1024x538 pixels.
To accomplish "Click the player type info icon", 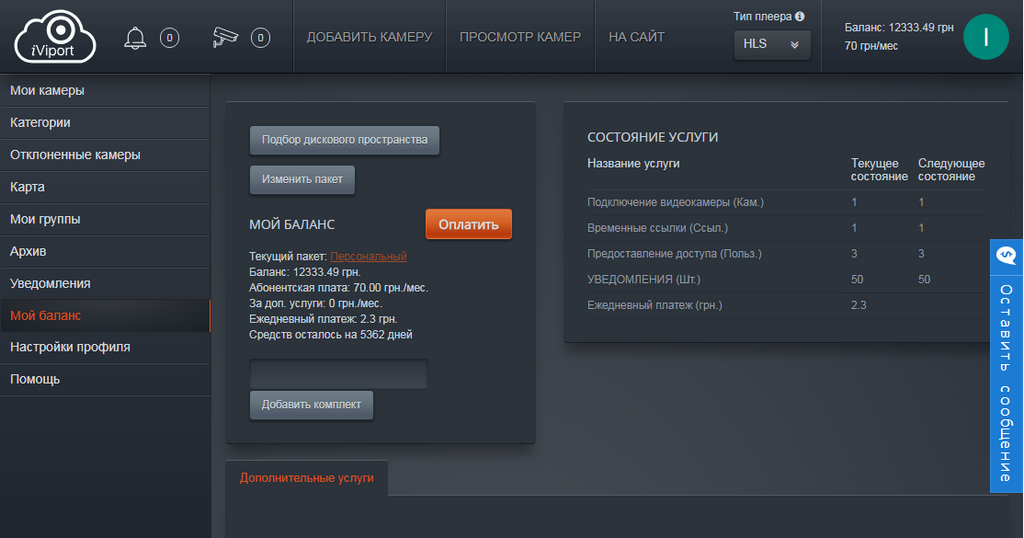I will [799, 16].
